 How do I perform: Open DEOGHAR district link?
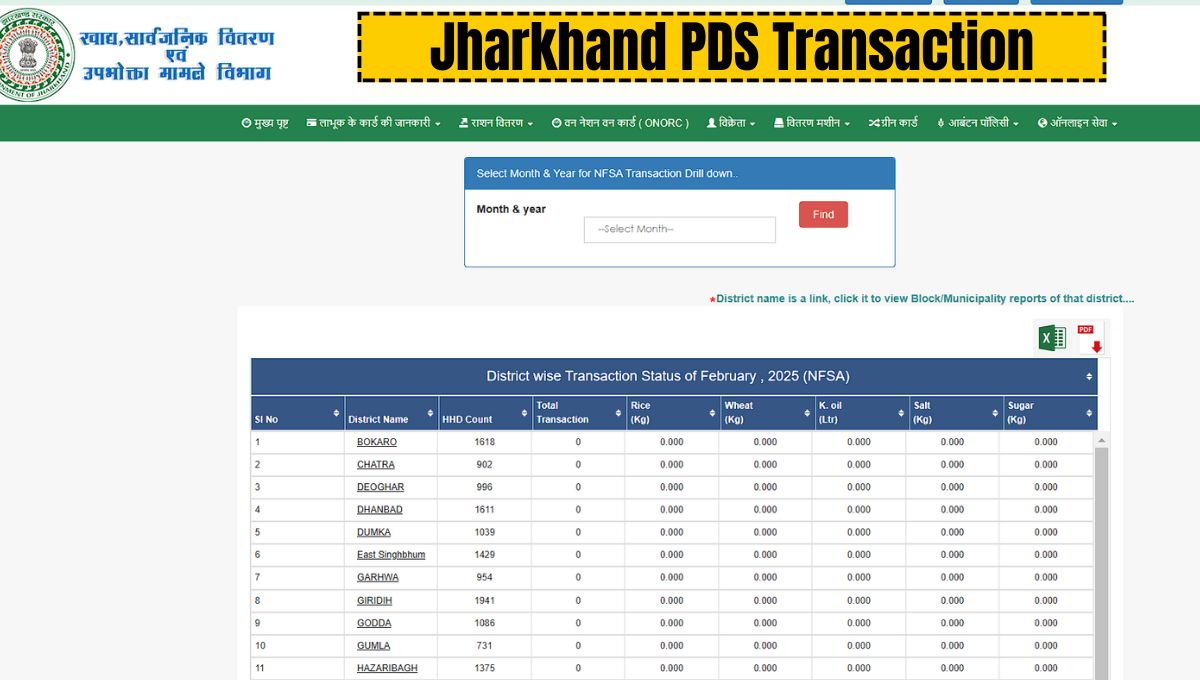pyautogui.click(x=381, y=487)
